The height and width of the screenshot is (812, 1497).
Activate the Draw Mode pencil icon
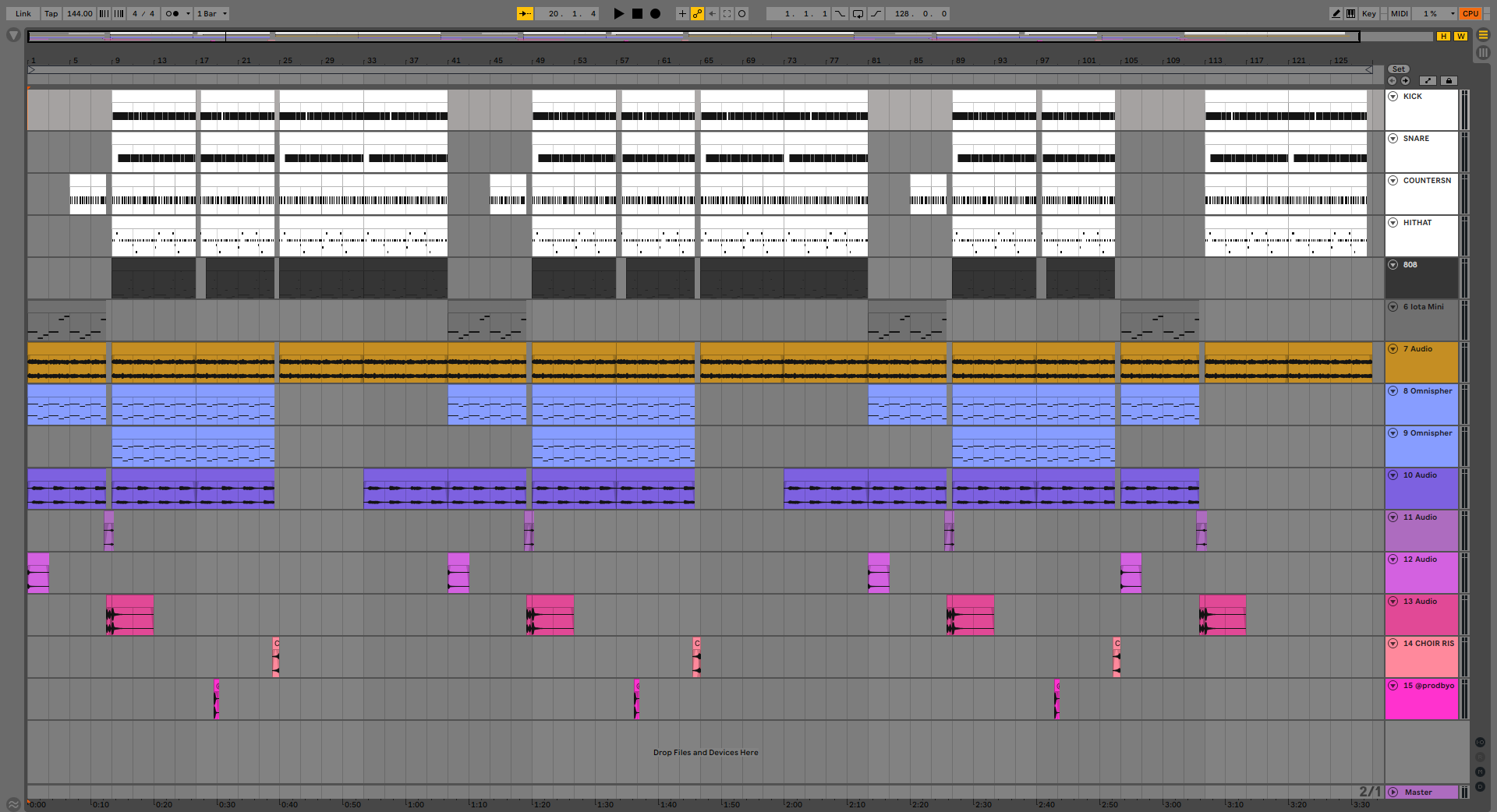point(1336,13)
